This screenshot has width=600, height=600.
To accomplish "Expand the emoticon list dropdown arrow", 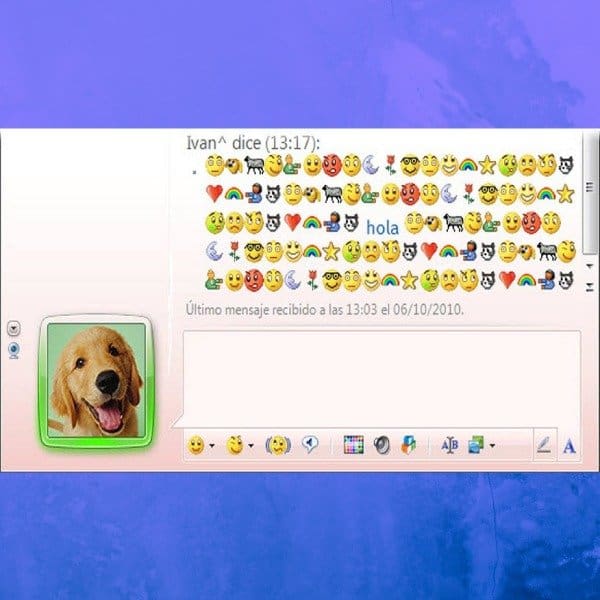I will (x=212, y=446).
